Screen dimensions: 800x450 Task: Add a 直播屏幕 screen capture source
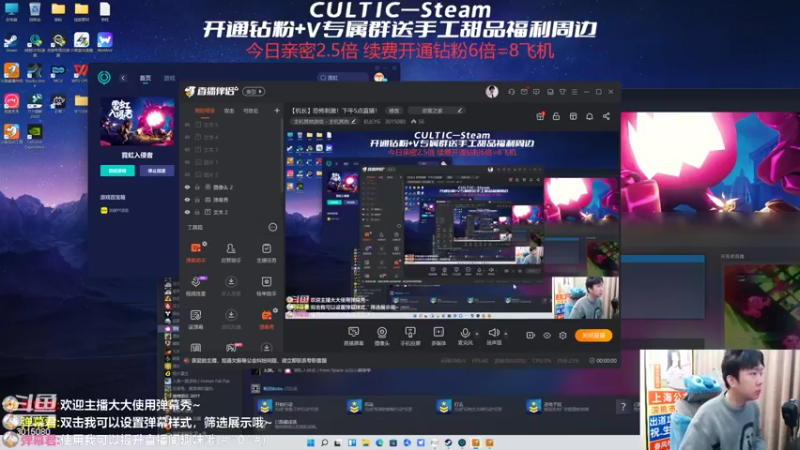(353, 336)
